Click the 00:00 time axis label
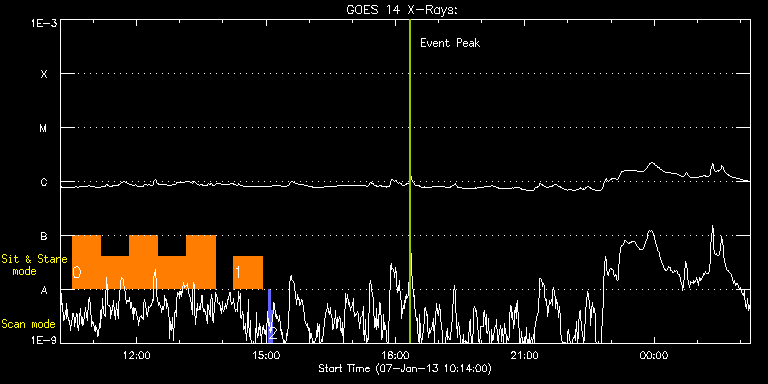 [x=654, y=354]
